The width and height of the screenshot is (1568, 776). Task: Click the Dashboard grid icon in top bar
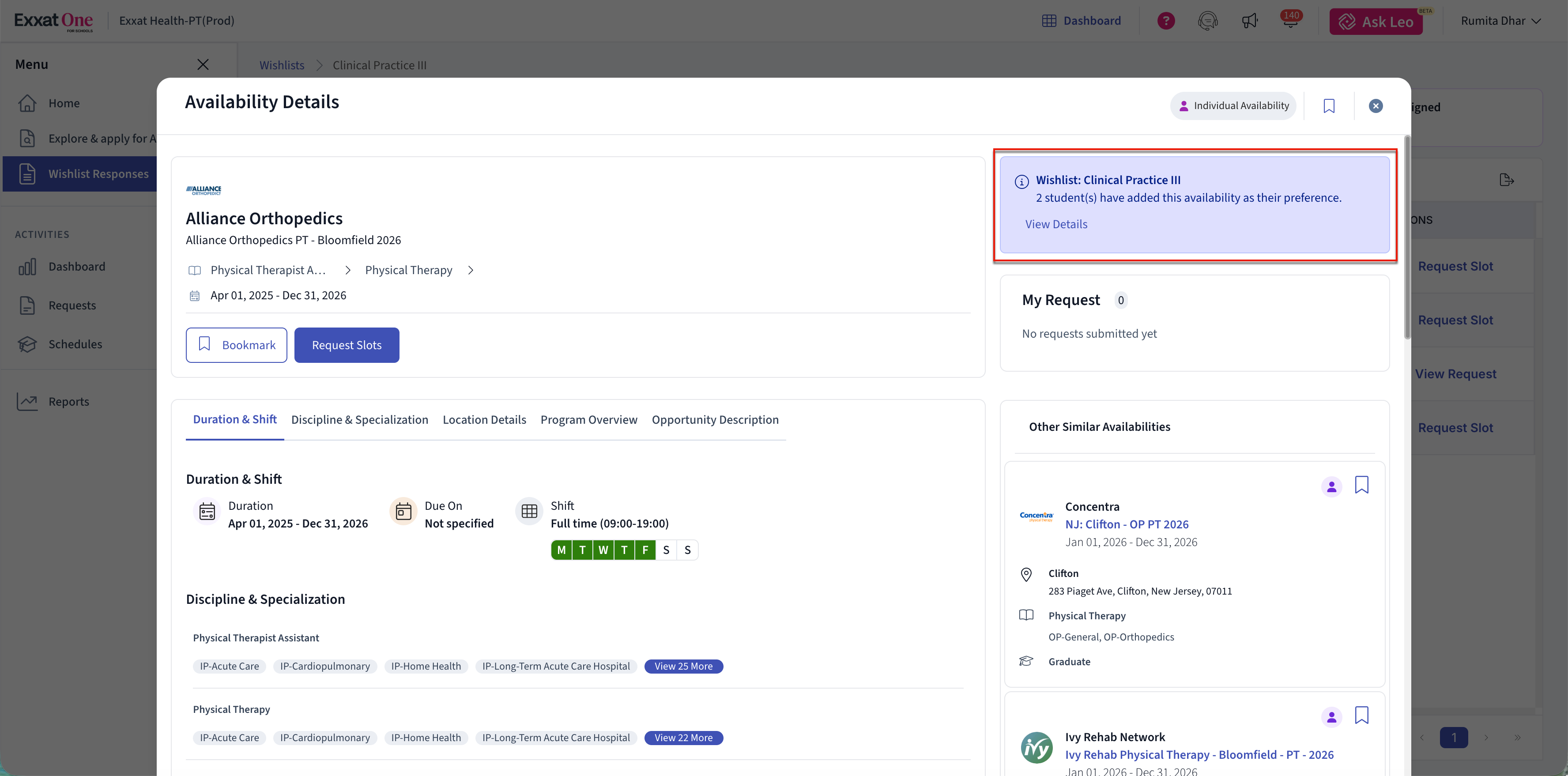(1049, 21)
